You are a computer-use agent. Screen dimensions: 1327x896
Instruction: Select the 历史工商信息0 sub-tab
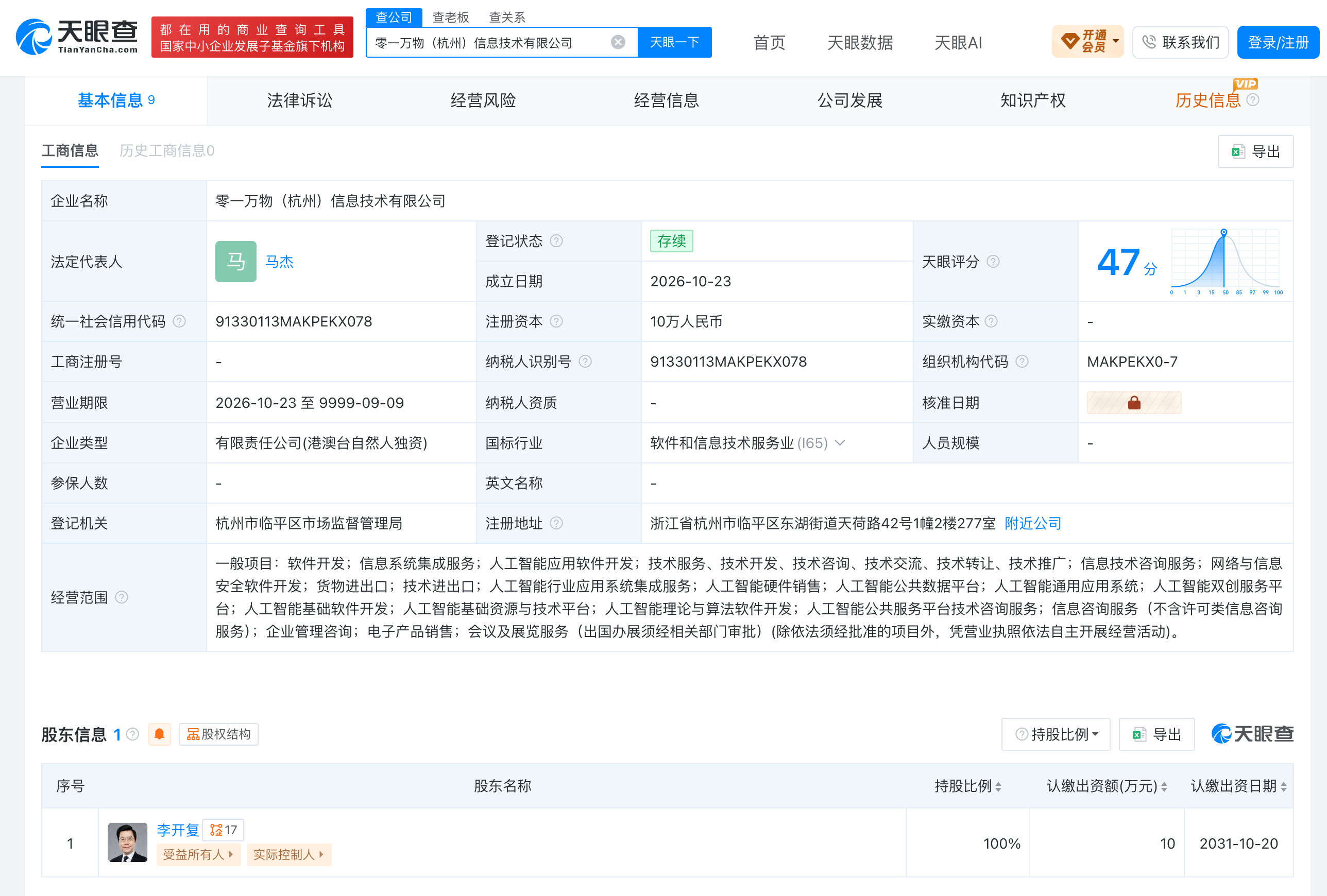[x=167, y=151]
